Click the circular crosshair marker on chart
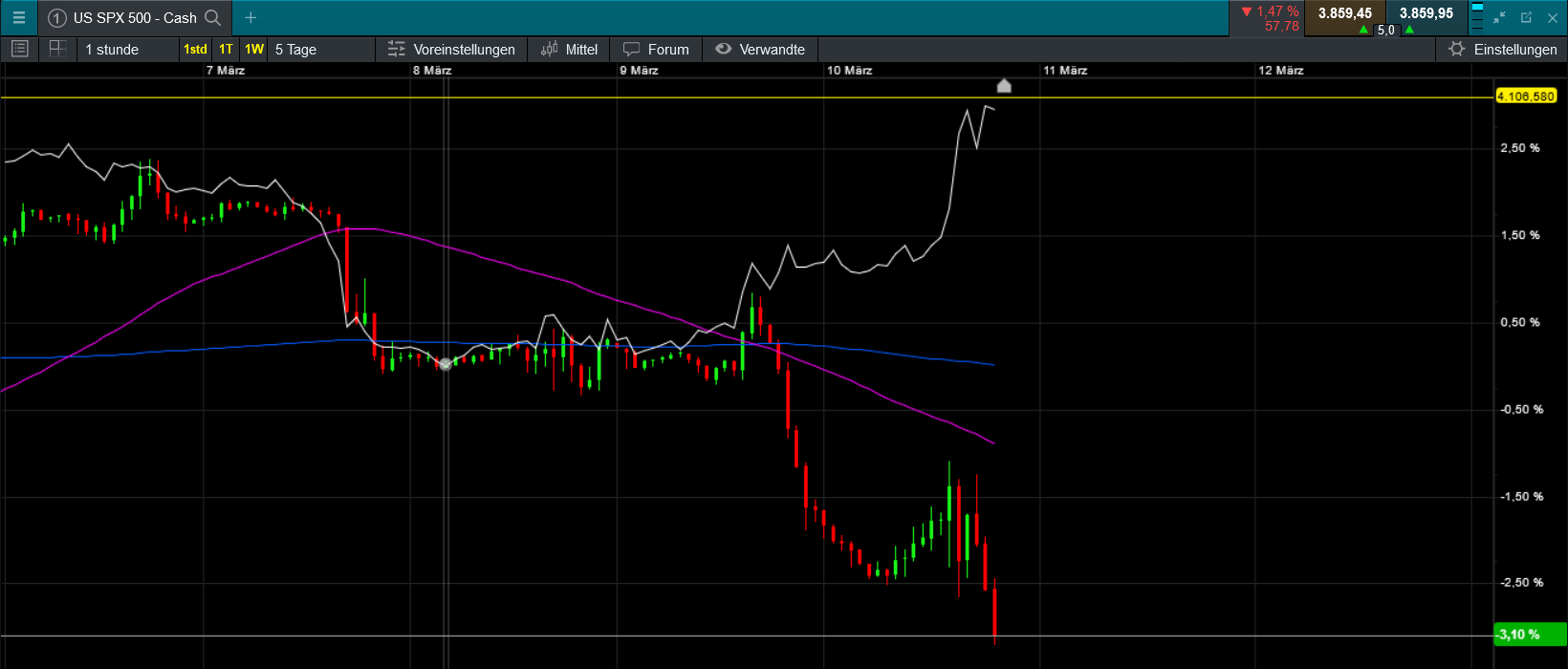Image resolution: width=1568 pixels, height=669 pixels. pos(445,364)
